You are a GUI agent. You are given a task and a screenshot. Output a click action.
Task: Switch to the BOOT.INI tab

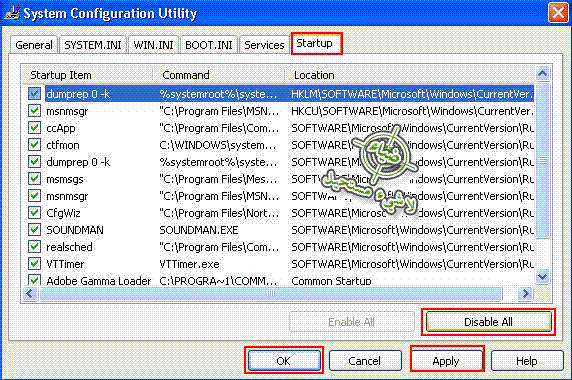pos(209,45)
